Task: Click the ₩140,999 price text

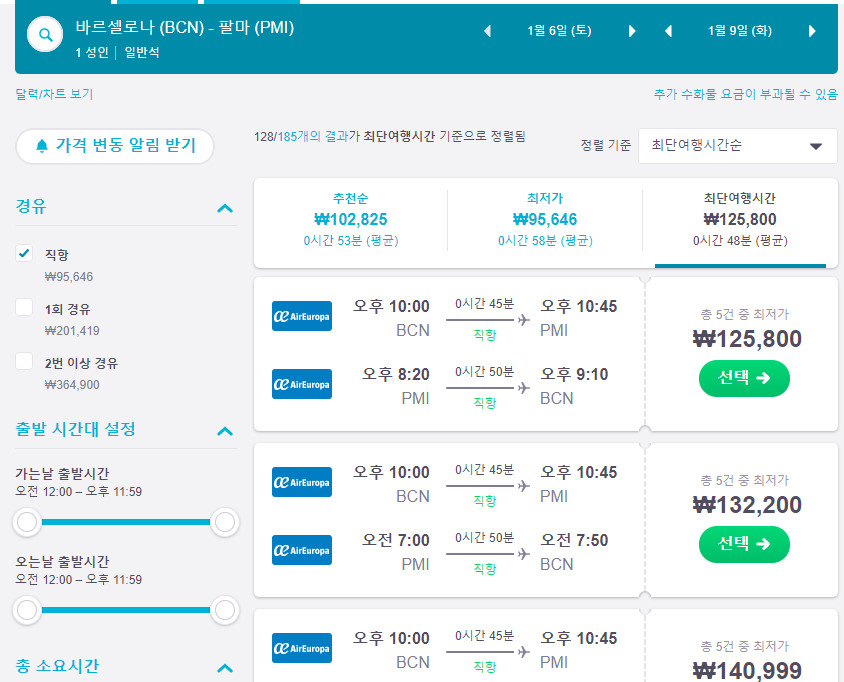Action: point(747,671)
